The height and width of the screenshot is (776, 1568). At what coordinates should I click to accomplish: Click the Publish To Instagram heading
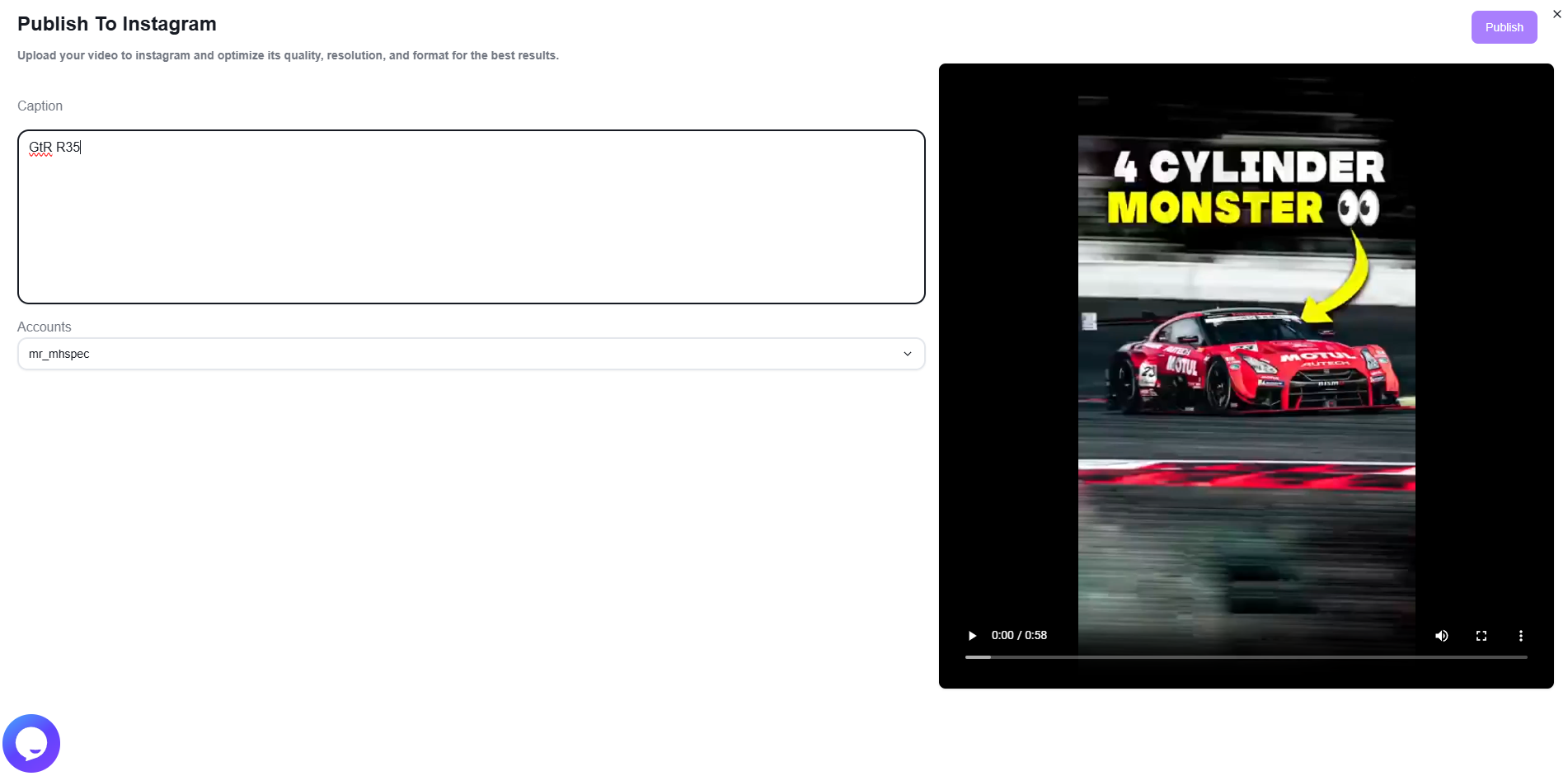point(117,24)
